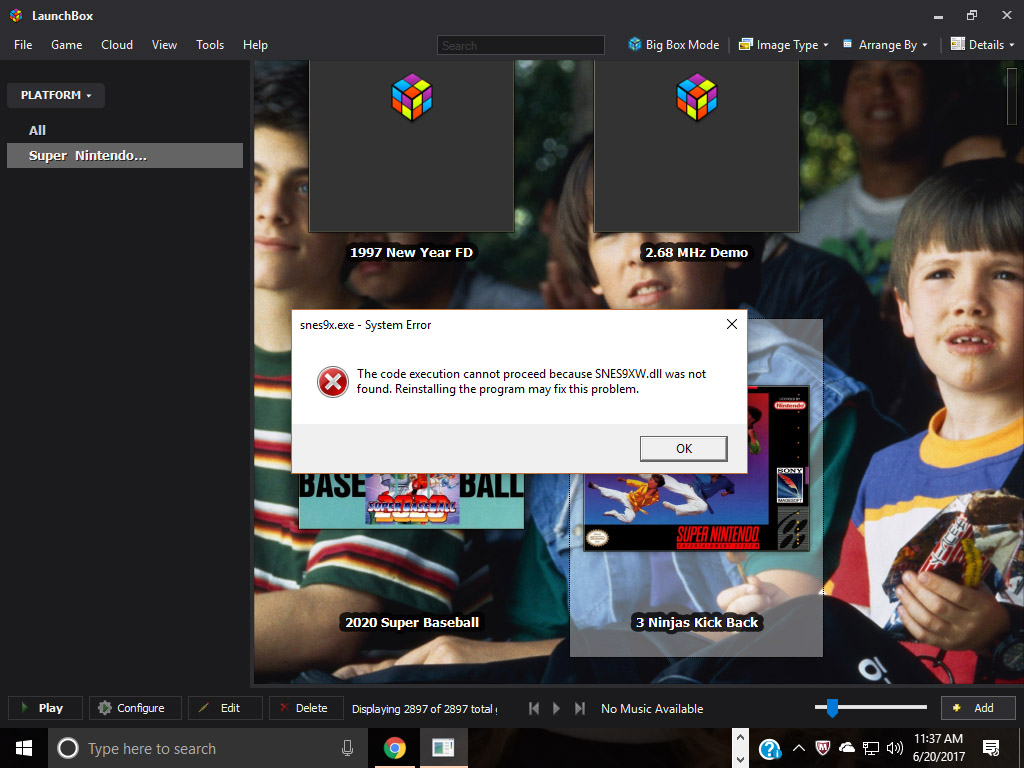Open the volume control tray icon
Viewport: 1024px width, 768px height.
895,748
